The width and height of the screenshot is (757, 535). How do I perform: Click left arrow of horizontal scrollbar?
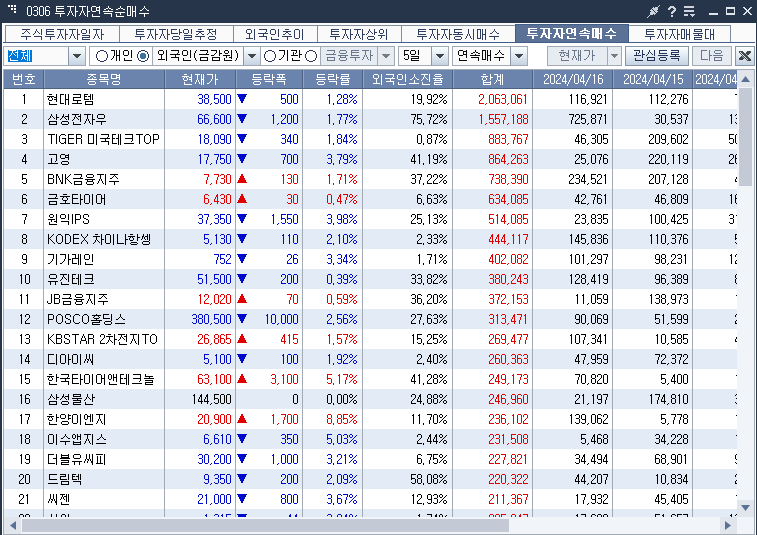tap(13, 525)
